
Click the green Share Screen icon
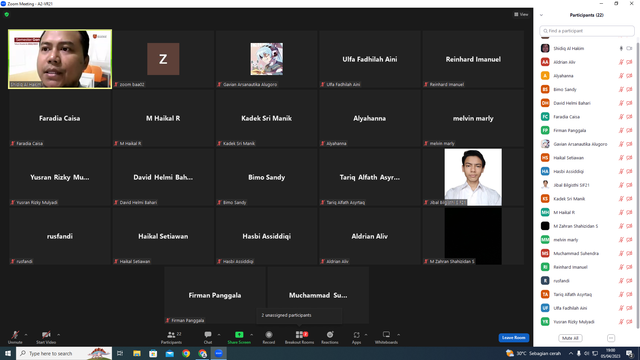coord(239,335)
